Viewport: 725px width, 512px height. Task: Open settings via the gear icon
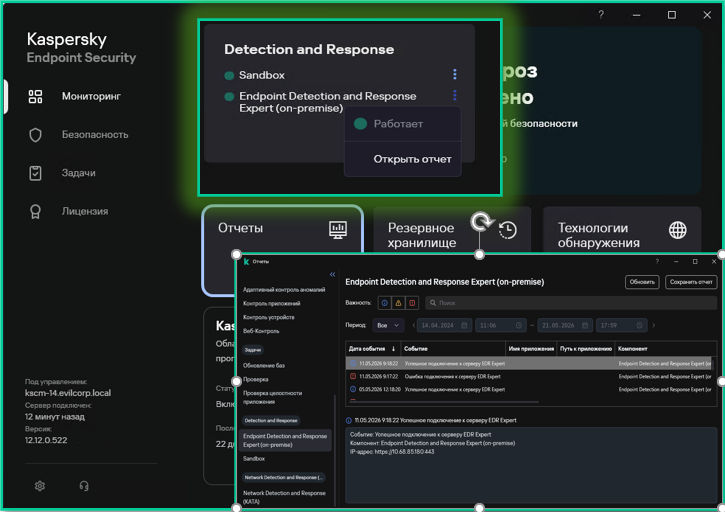pos(40,486)
